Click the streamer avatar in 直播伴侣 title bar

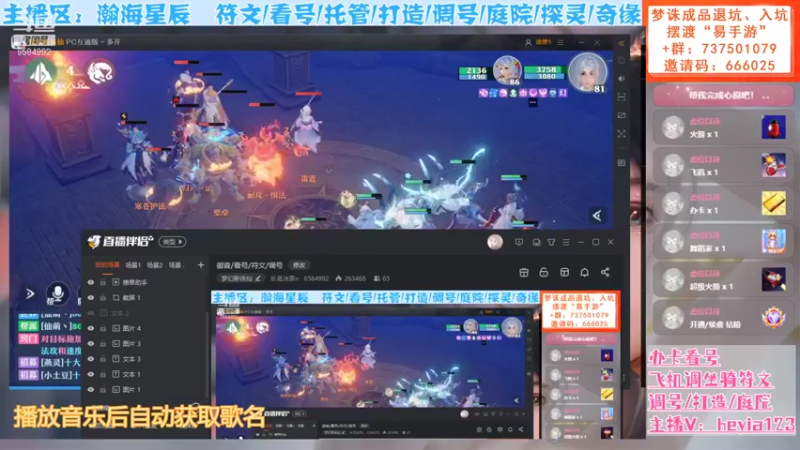pos(495,242)
